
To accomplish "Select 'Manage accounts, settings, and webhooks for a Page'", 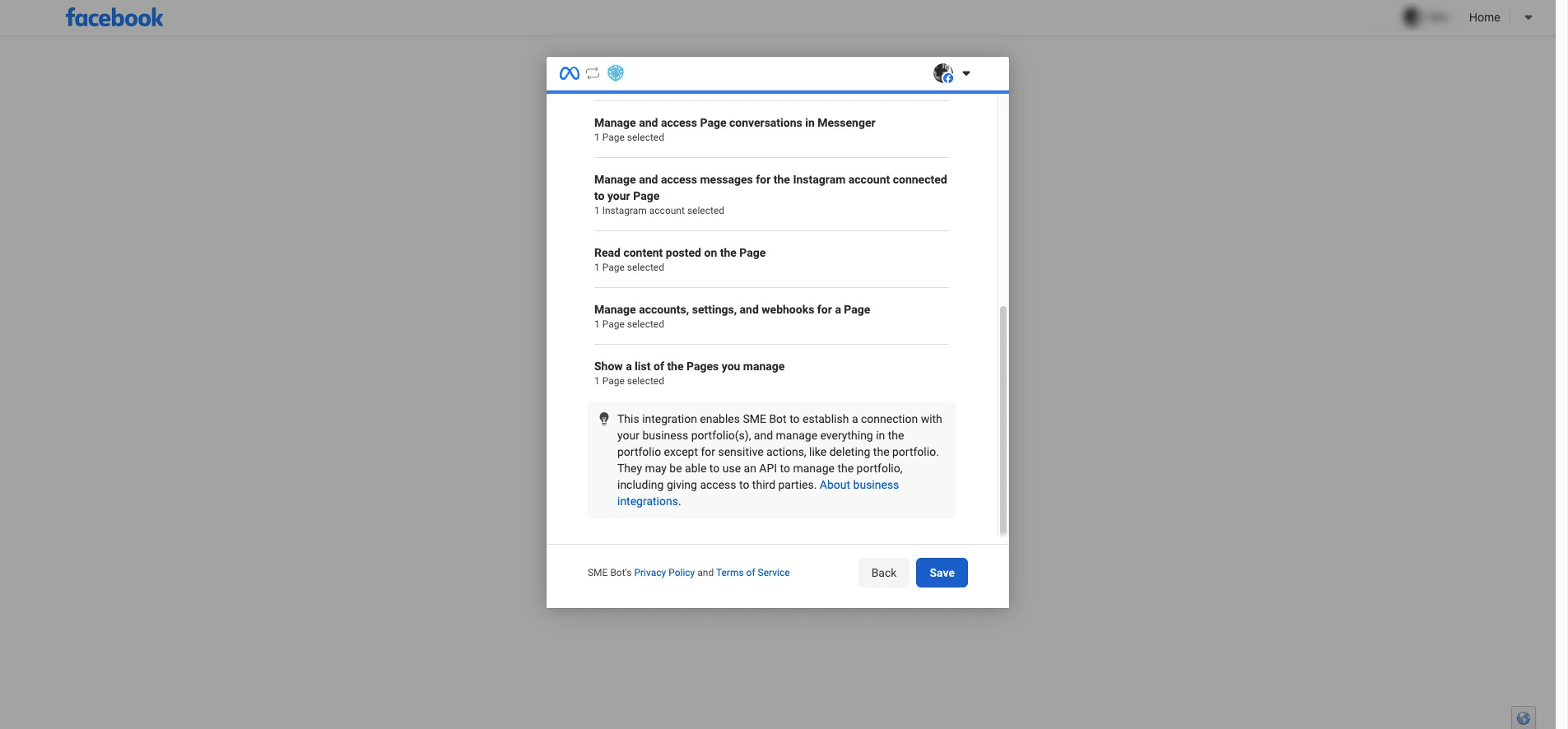I will pyautogui.click(x=771, y=317).
